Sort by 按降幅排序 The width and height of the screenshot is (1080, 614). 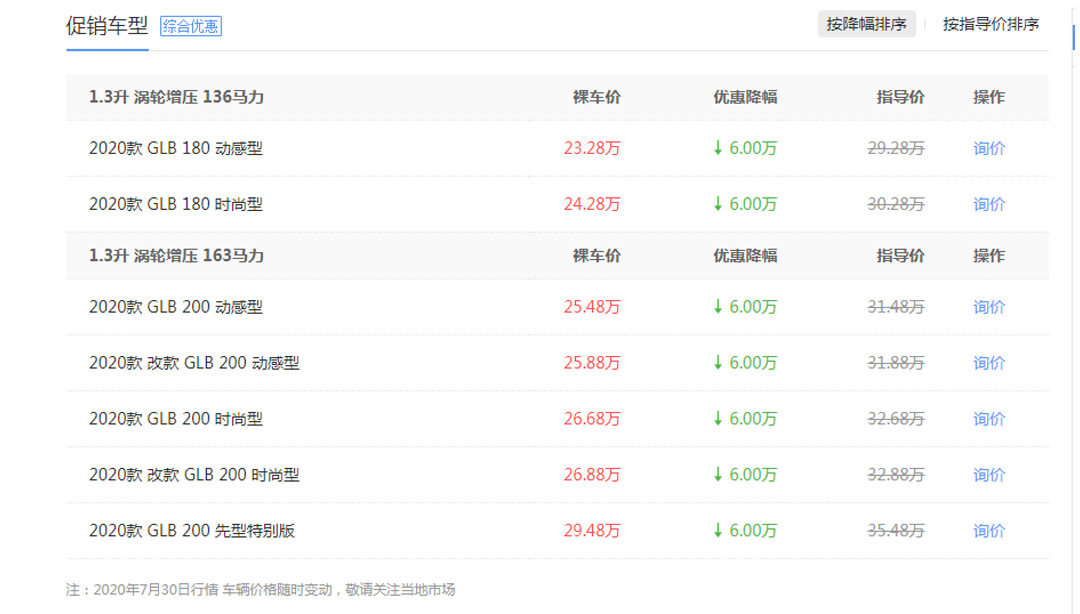coord(866,24)
